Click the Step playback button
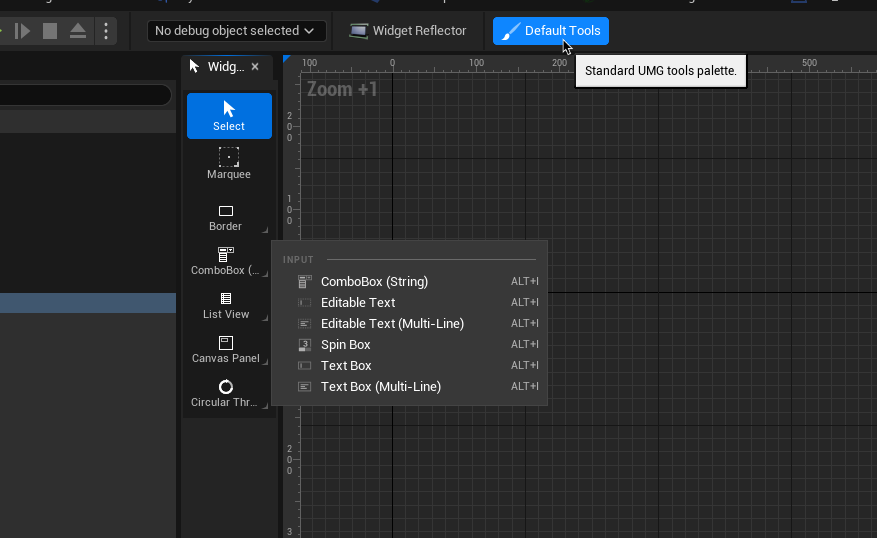The height and width of the screenshot is (538, 877). tap(22, 31)
